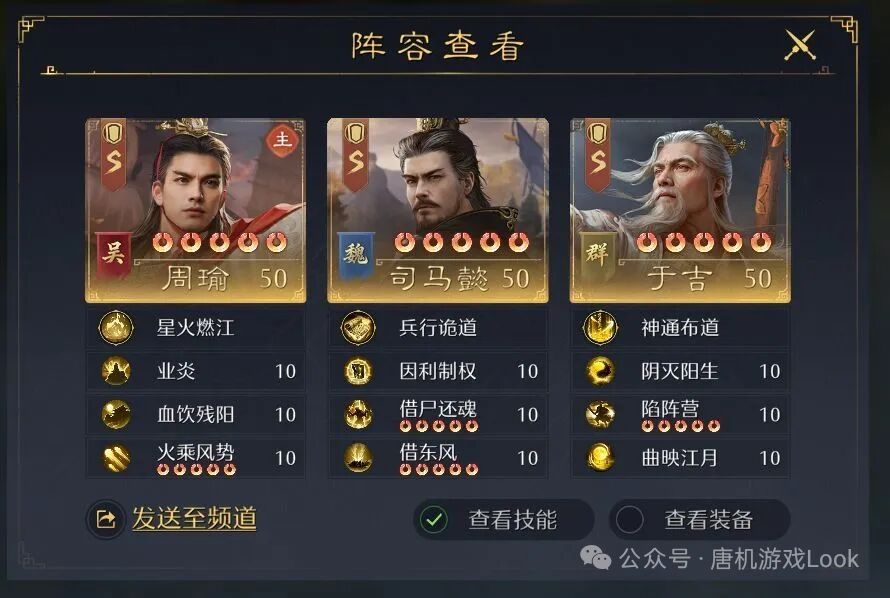The image size is (890, 598).
Task: Close the 阵容查看 panel with crossed swords
Action: coord(800,45)
